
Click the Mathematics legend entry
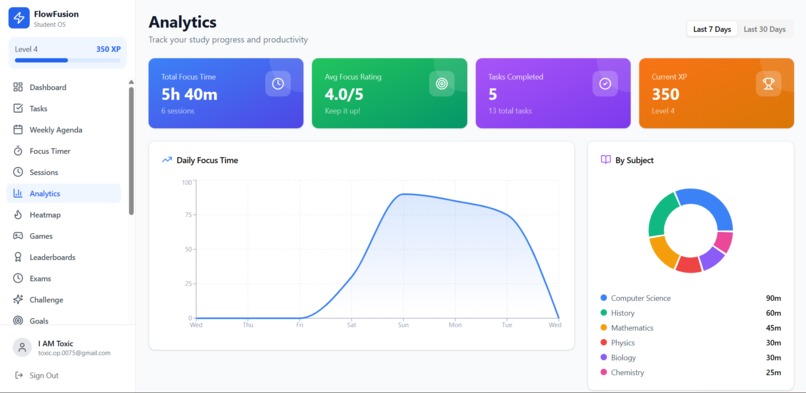pos(690,328)
